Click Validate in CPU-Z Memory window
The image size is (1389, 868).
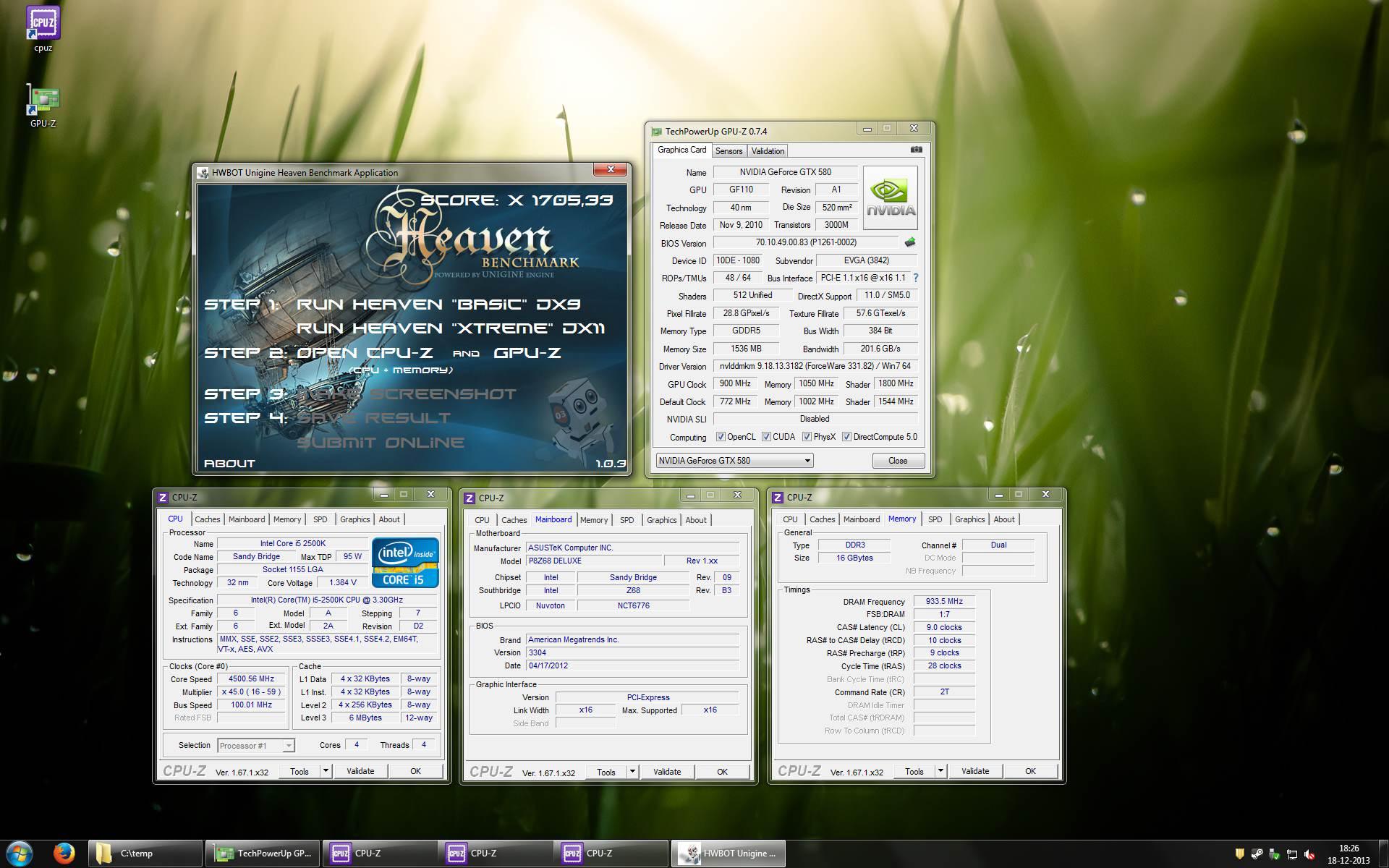pos(975,771)
